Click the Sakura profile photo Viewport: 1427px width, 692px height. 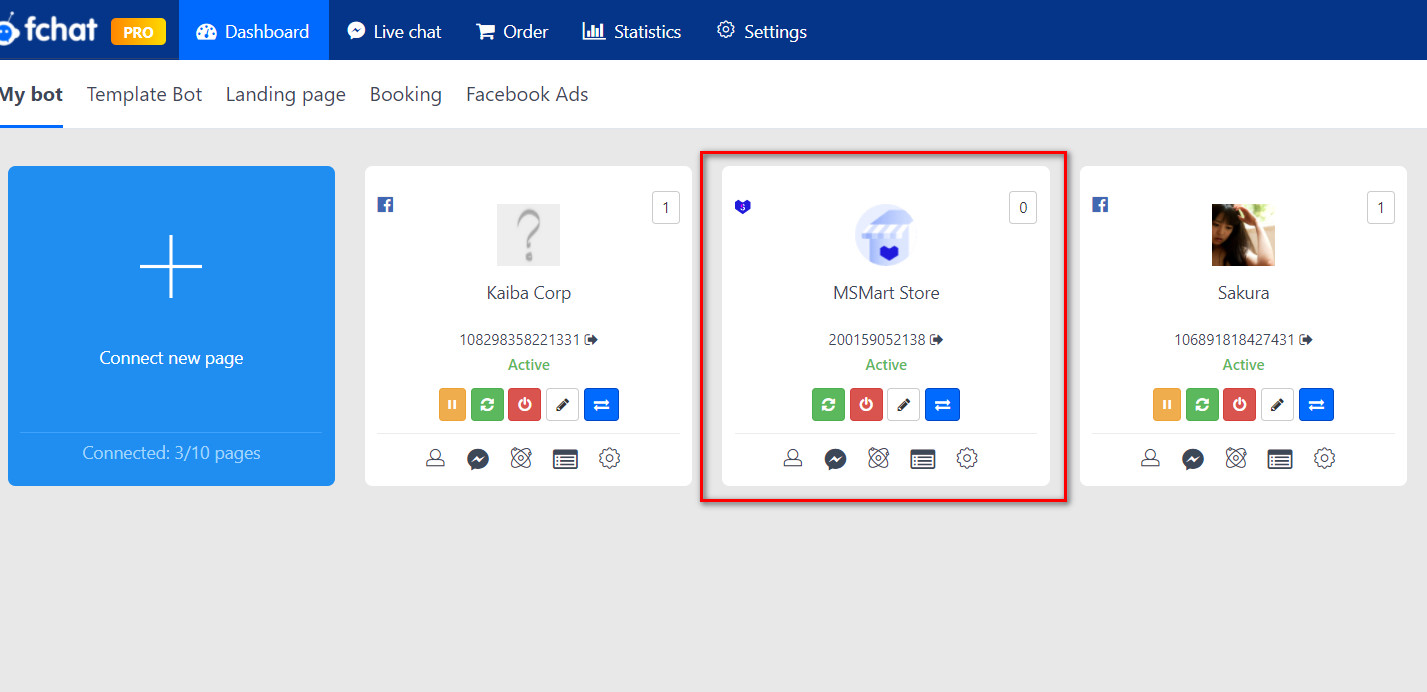click(x=1243, y=235)
